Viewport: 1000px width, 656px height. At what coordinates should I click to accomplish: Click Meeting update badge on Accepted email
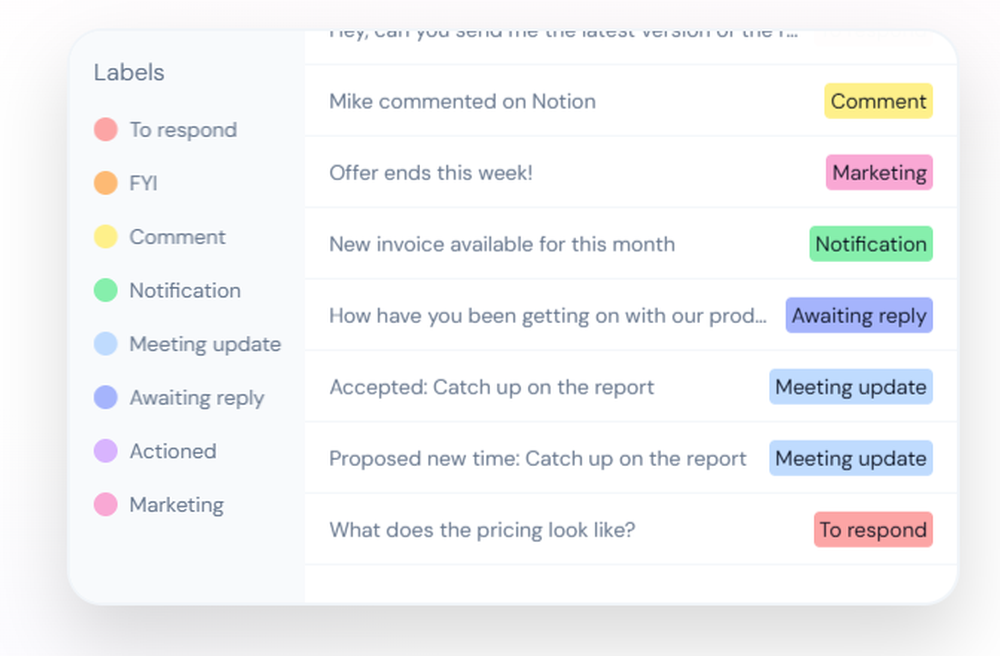pyautogui.click(x=851, y=387)
